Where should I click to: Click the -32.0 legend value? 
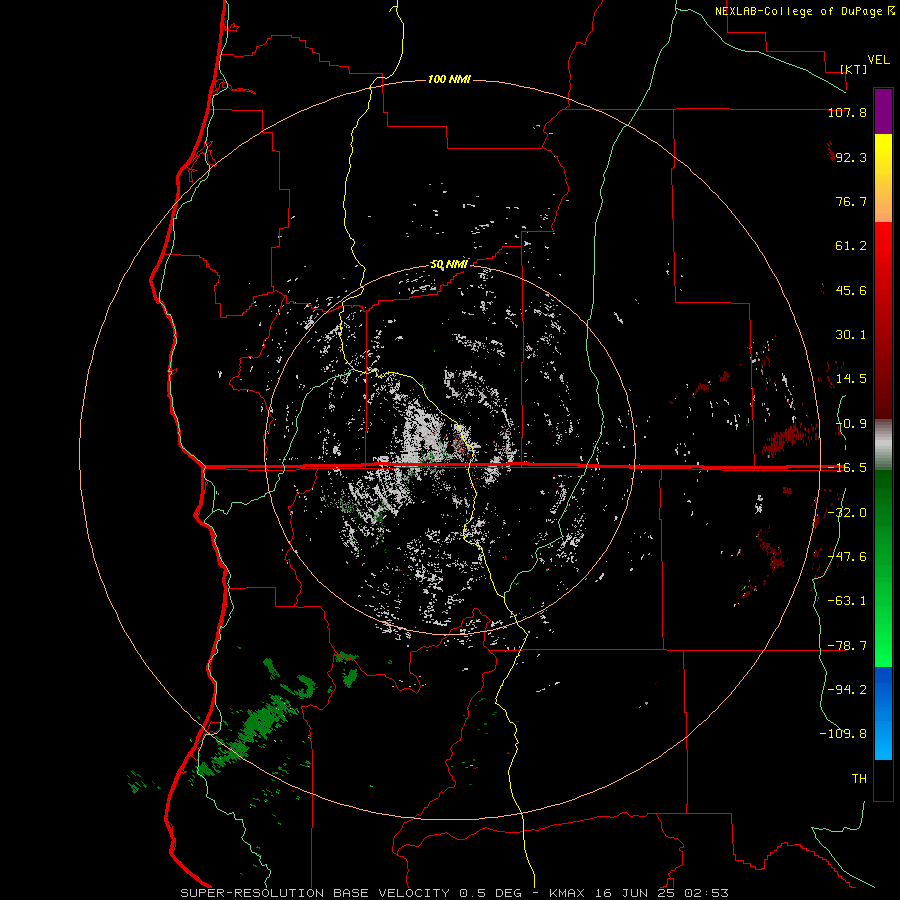(847, 513)
